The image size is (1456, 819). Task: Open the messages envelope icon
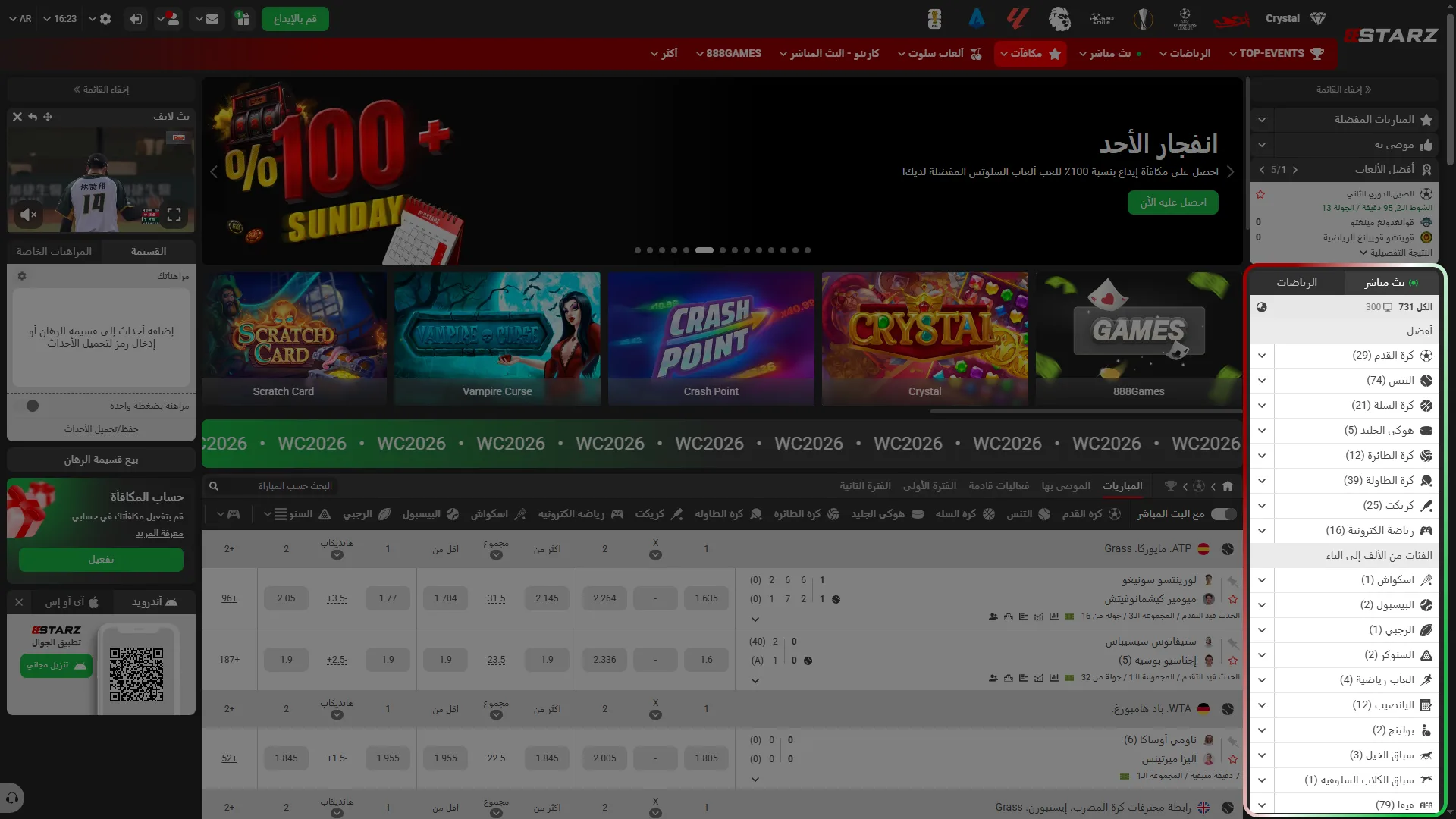tap(206, 19)
